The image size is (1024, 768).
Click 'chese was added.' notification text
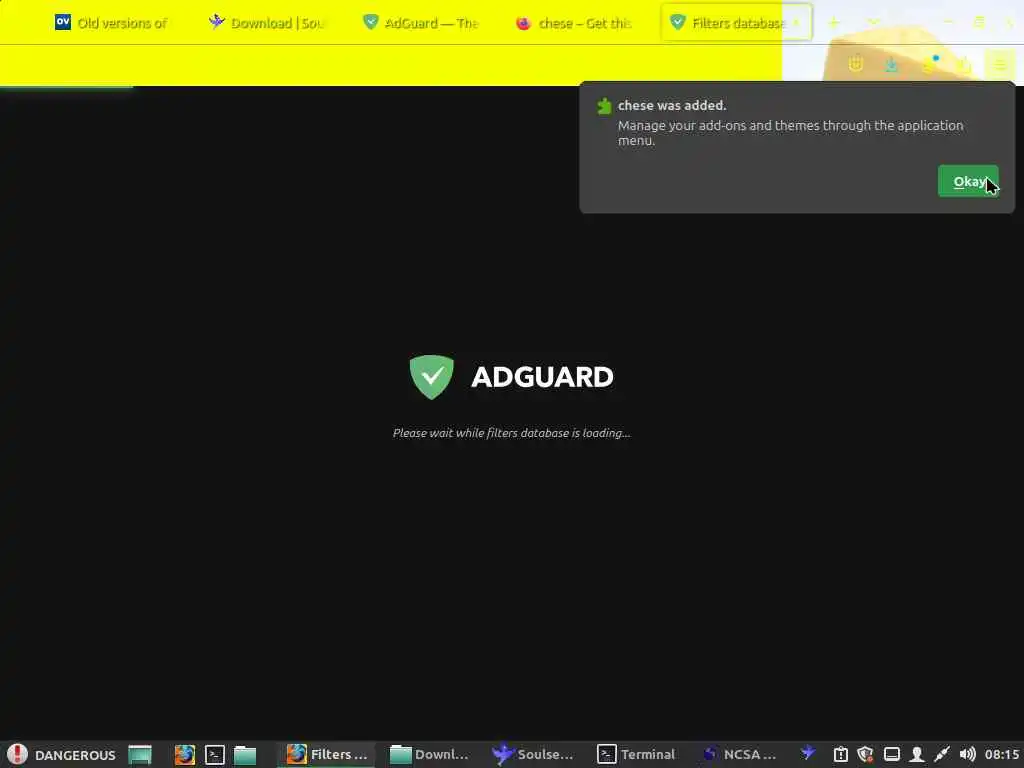tap(672, 105)
